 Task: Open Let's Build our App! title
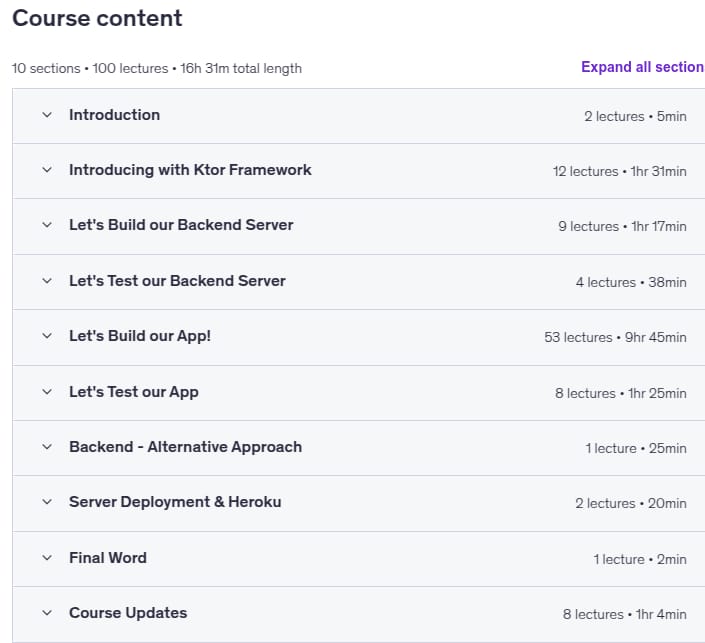140,336
